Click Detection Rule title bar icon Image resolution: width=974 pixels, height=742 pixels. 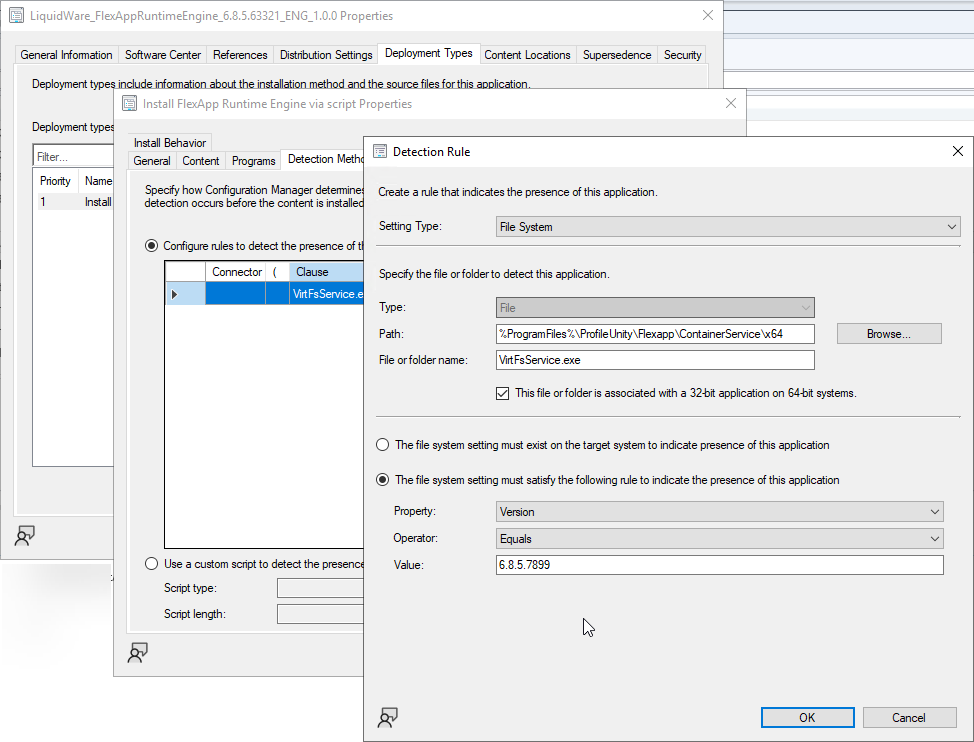(x=380, y=152)
